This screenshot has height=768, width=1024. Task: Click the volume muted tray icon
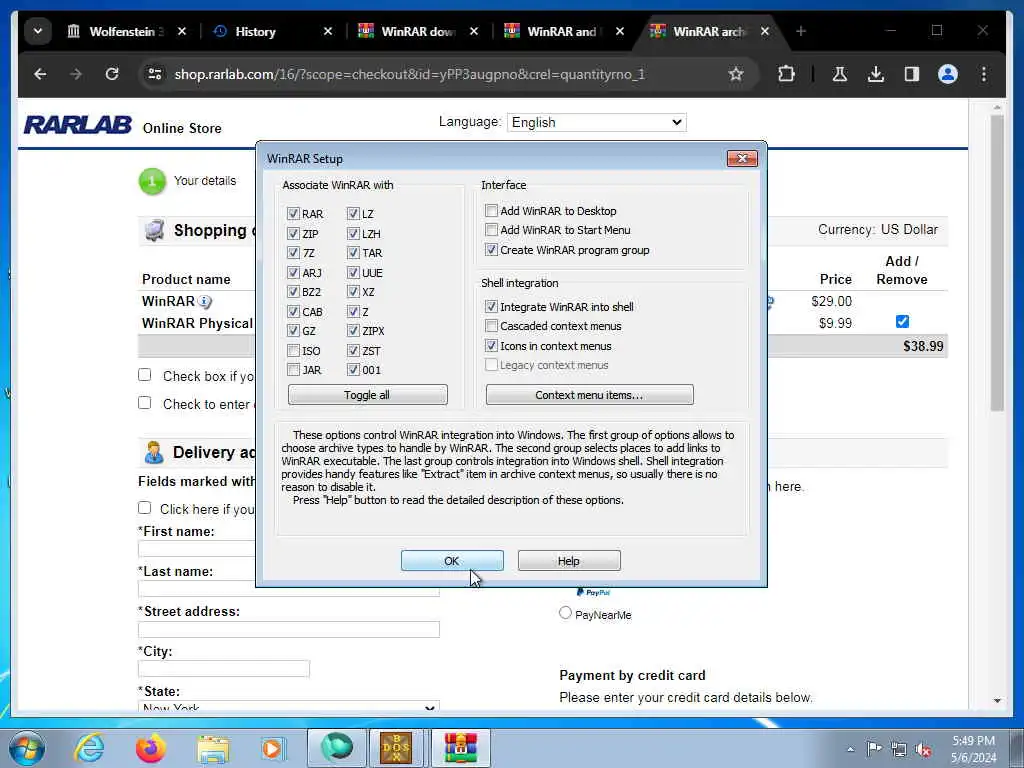click(923, 749)
